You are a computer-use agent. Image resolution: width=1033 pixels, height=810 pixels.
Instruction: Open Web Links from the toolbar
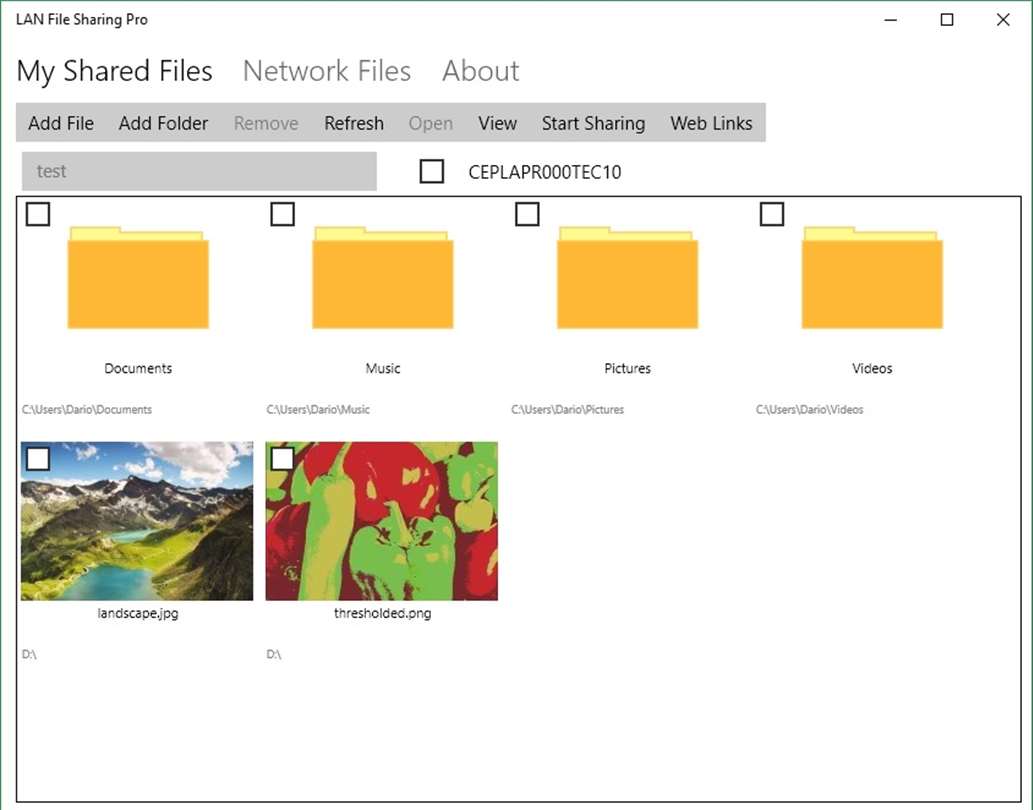tap(711, 123)
